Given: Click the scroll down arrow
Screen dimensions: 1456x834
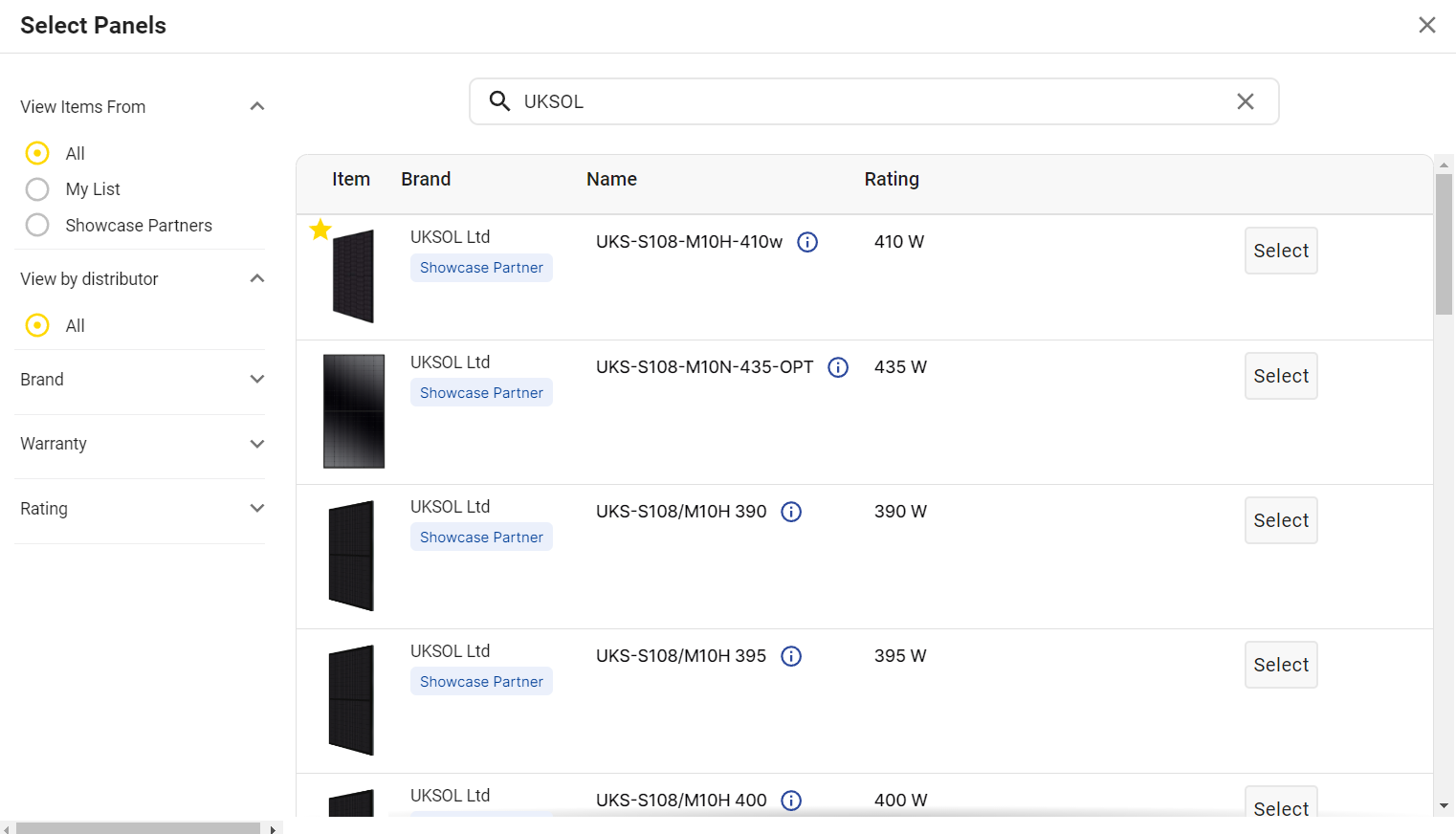Looking at the screenshot, I should tap(1444, 806).
